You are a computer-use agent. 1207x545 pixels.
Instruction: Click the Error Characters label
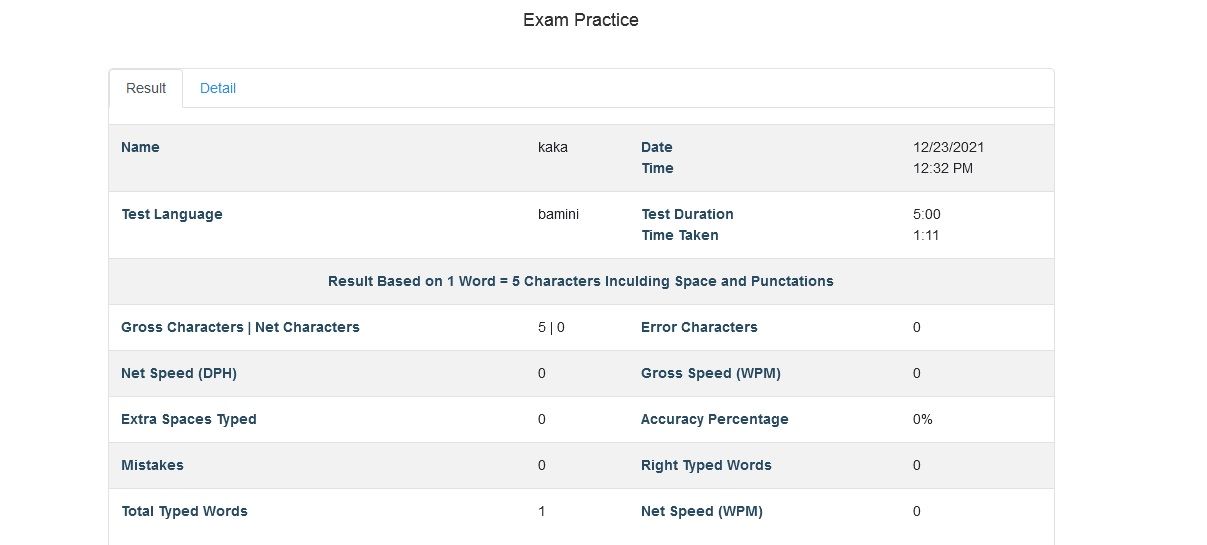click(699, 327)
